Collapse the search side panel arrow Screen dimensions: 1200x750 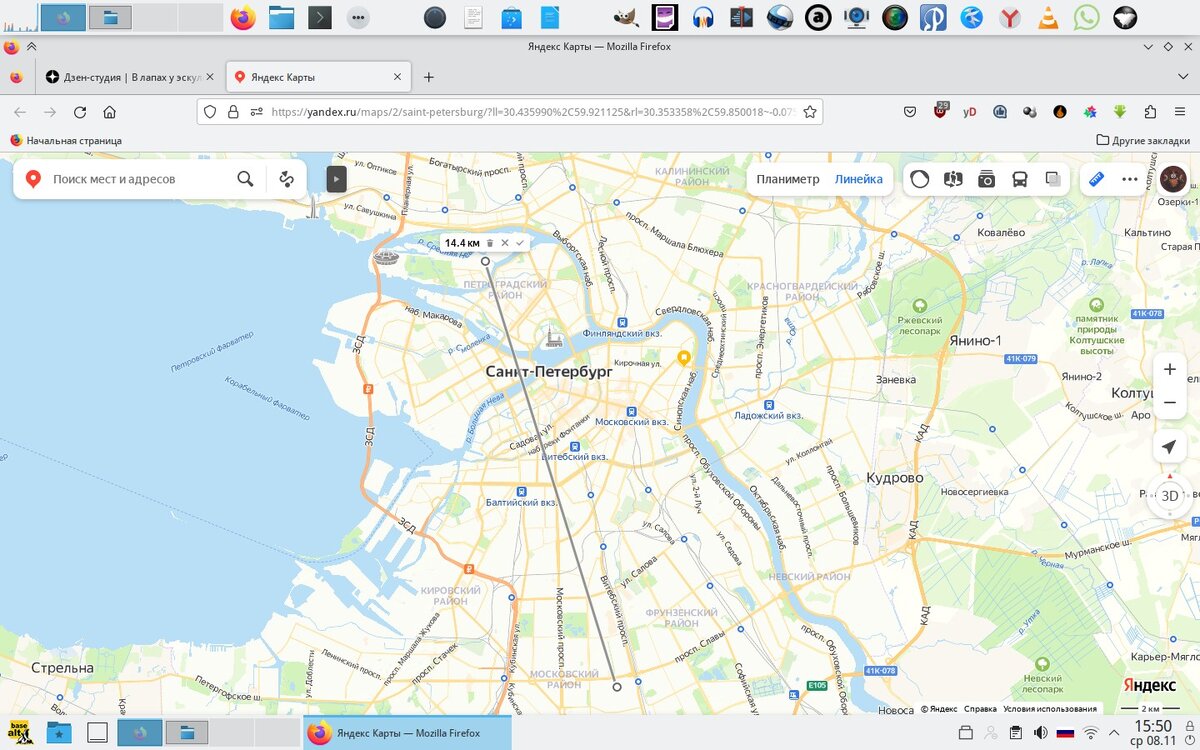coord(336,179)
